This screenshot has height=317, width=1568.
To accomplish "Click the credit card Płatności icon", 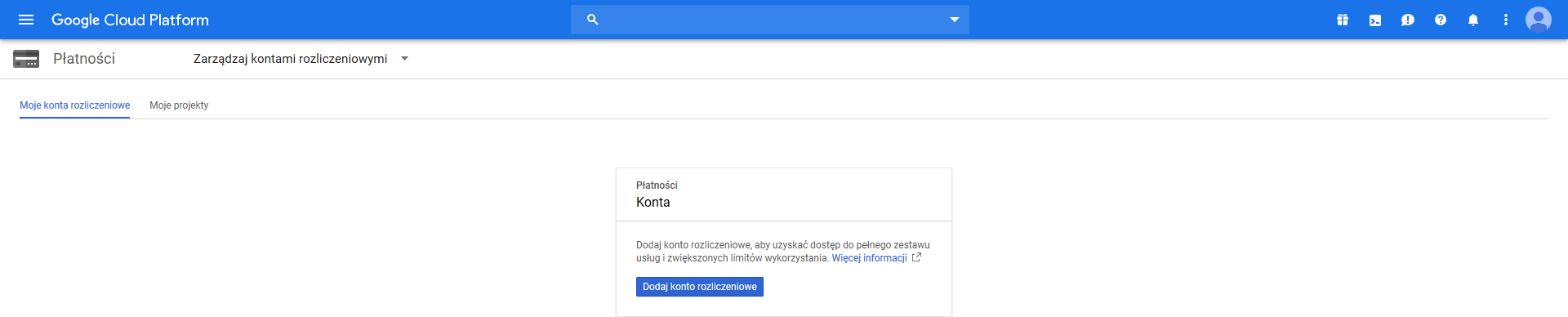I will 26,59.
